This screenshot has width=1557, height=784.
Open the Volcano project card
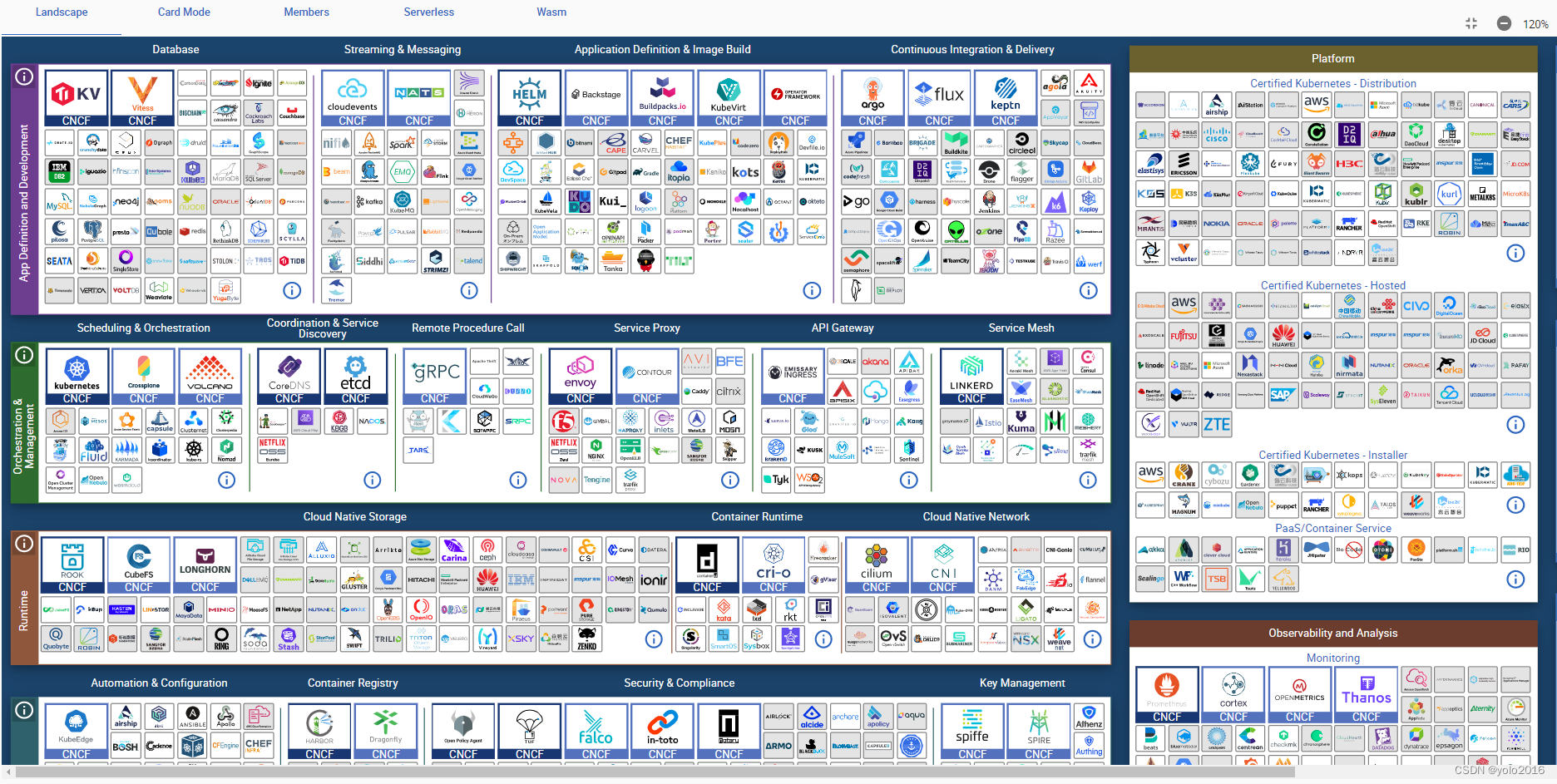[x=210, y=377]
